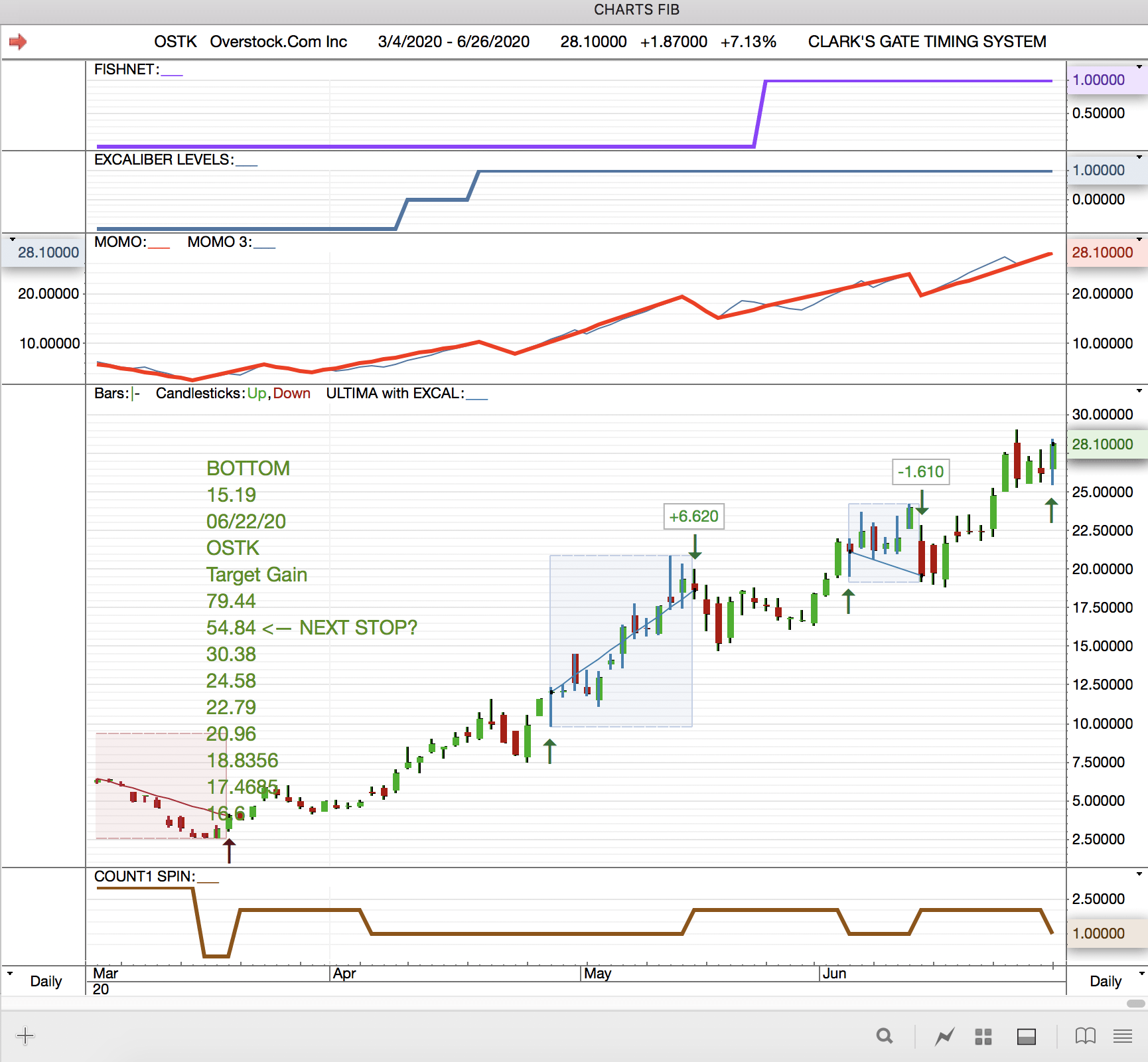Open the left Daily periodicity dropdown
The height and width of the screenshot is (1062, 1148).
[10, 974]
